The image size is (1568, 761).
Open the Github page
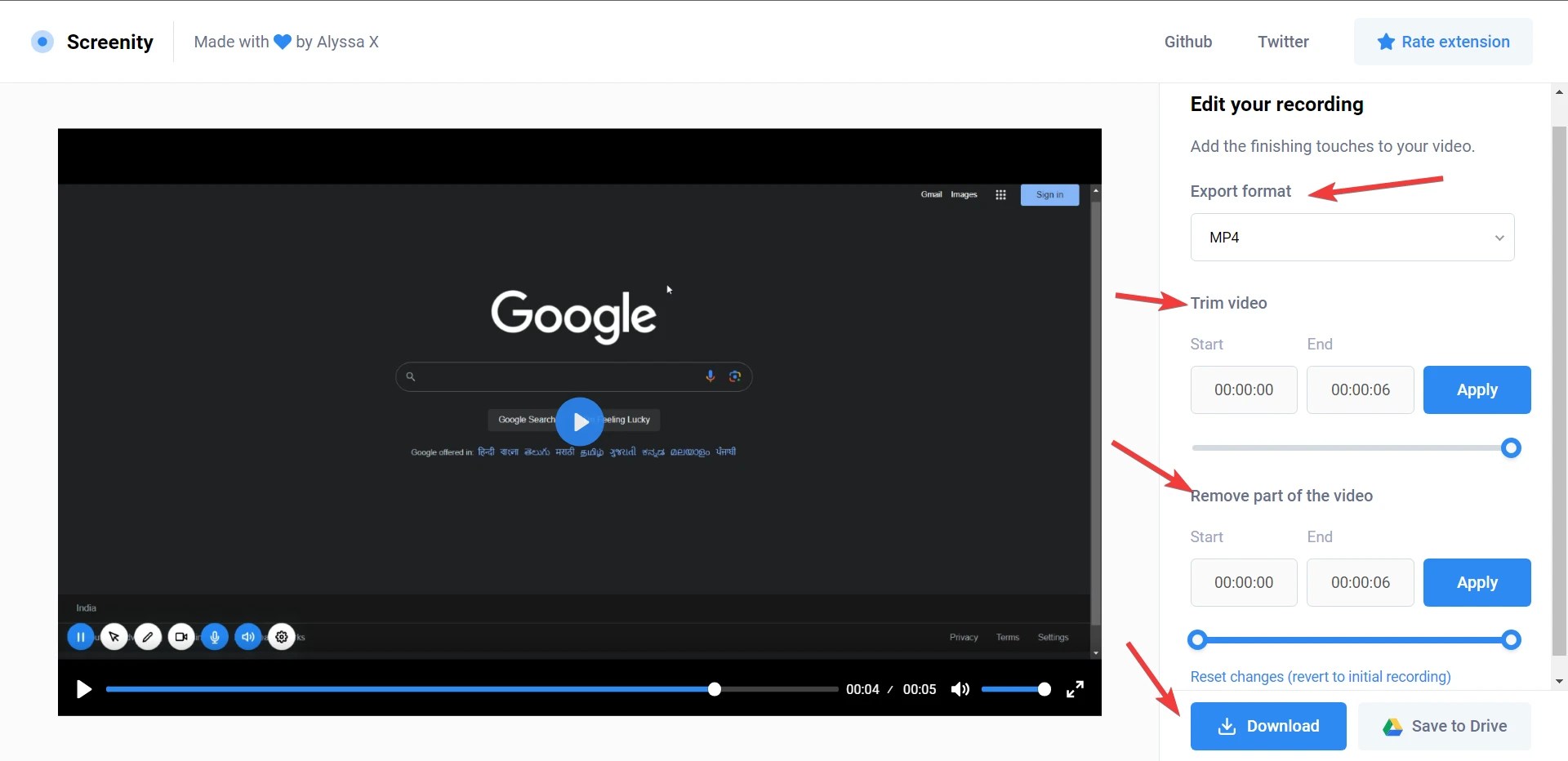click(1188, 42)
